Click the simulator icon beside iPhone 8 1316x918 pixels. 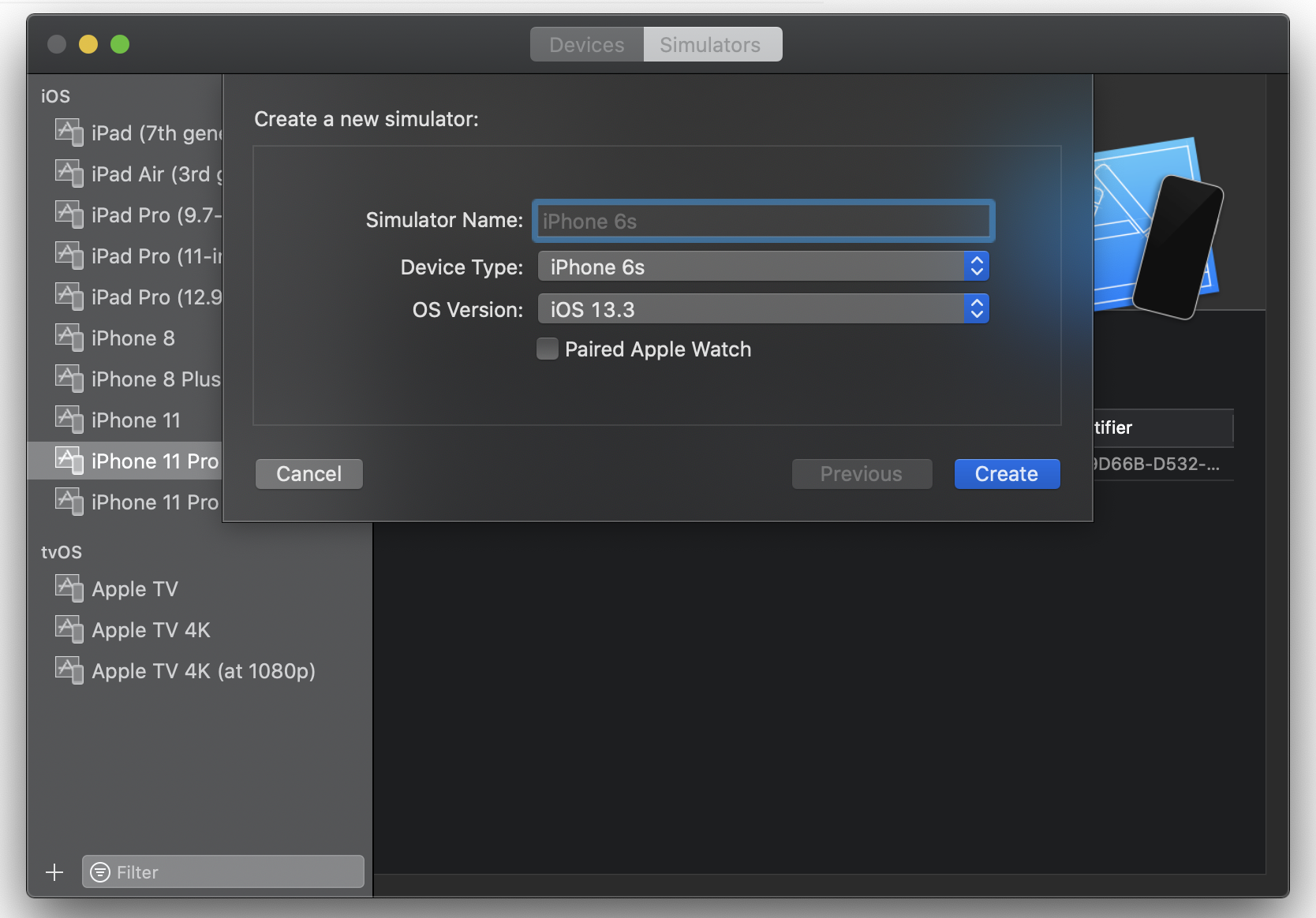(x=69, y=338)
